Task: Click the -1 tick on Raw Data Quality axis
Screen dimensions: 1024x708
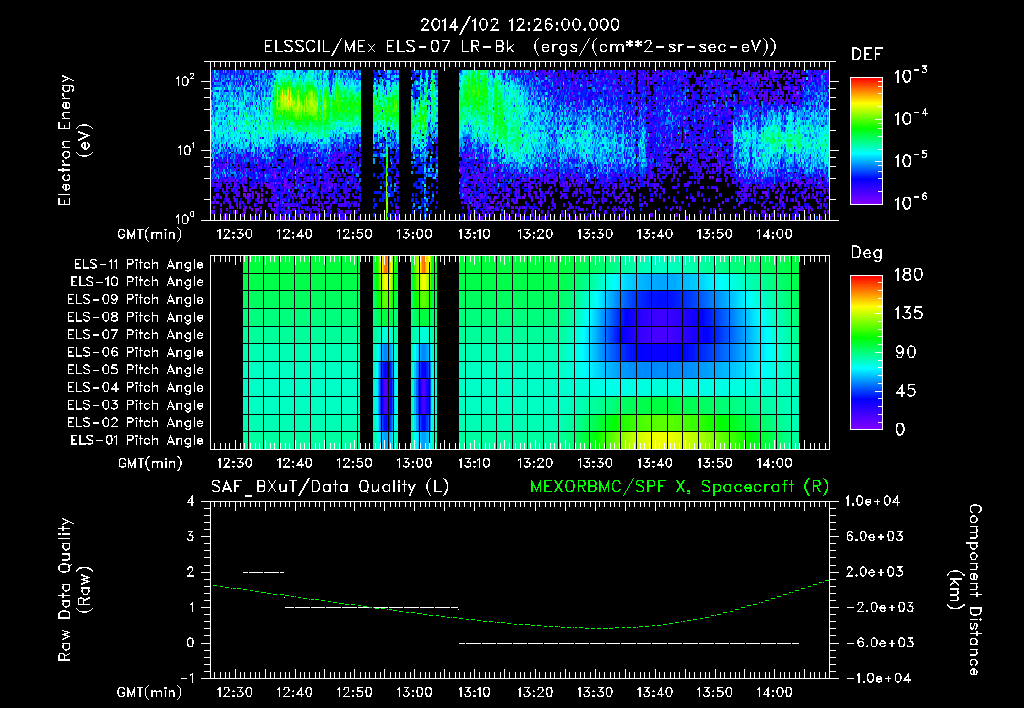Action: click(187, 678)
